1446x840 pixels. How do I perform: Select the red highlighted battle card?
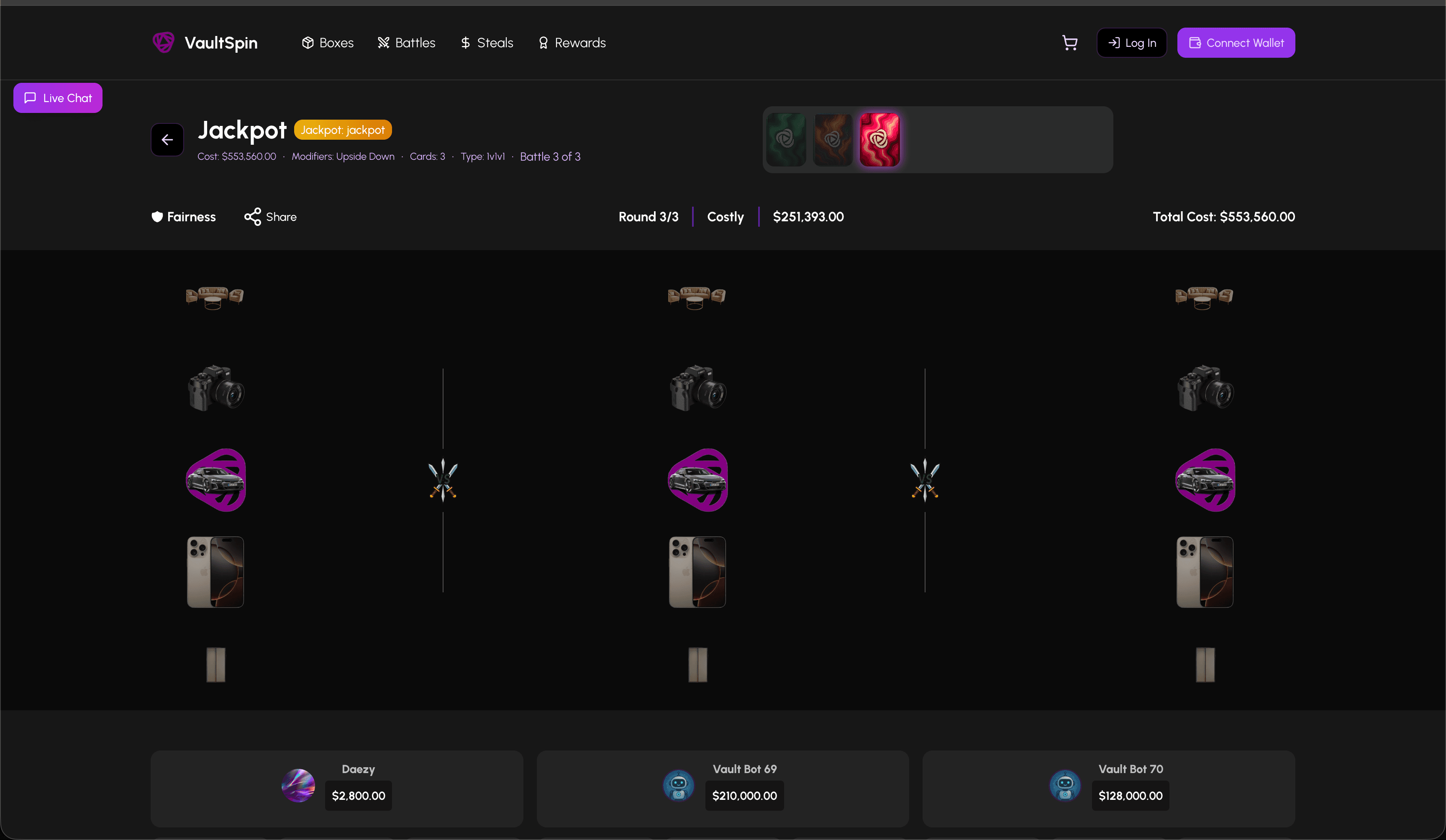click(879, 139)
